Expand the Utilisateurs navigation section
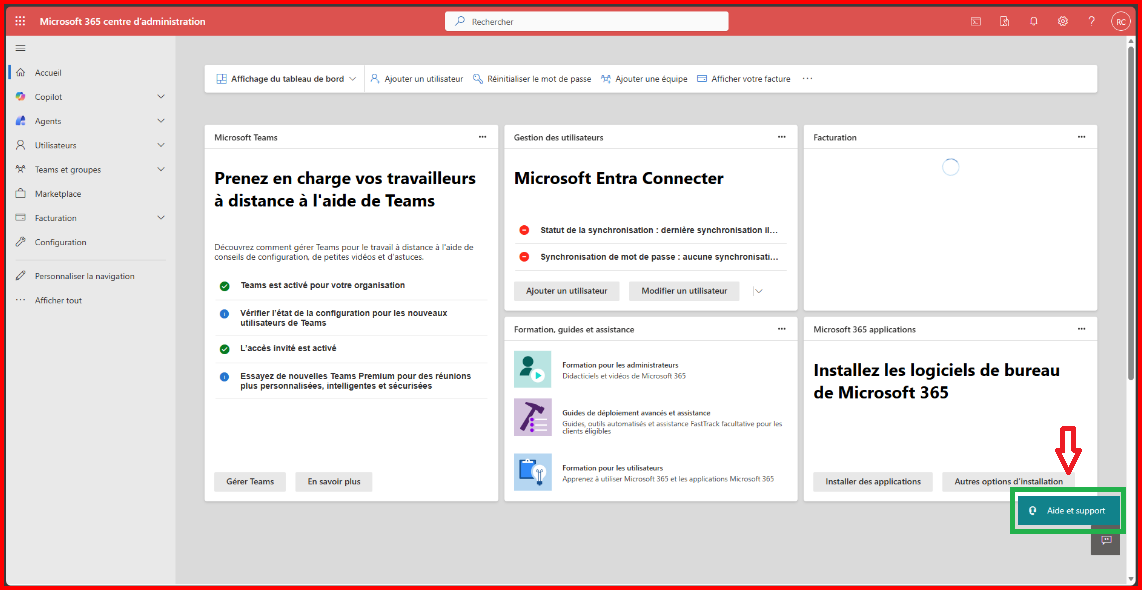The width and height of the screenshot is (1142, 590). coord(161,145)
